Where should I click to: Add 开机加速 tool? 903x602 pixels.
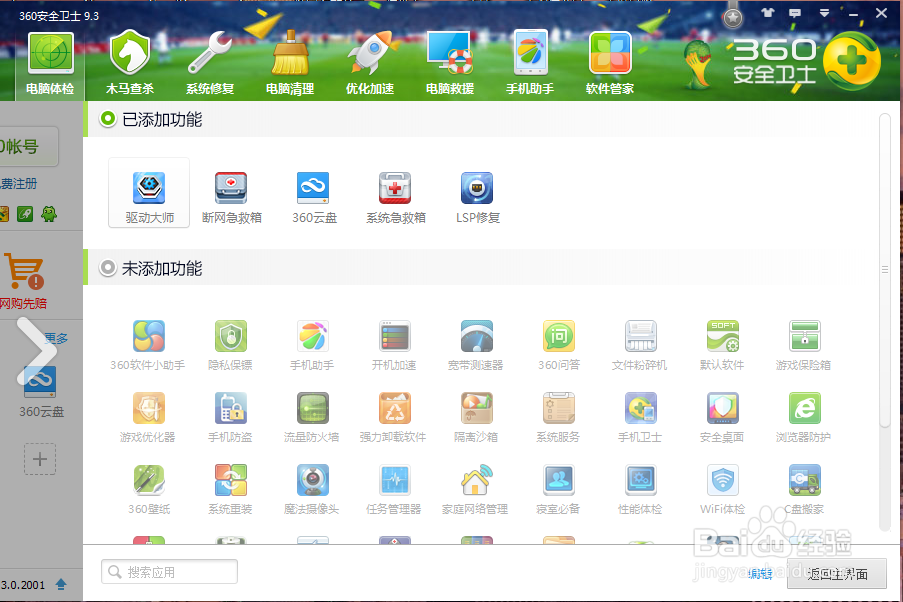point(394,345)
